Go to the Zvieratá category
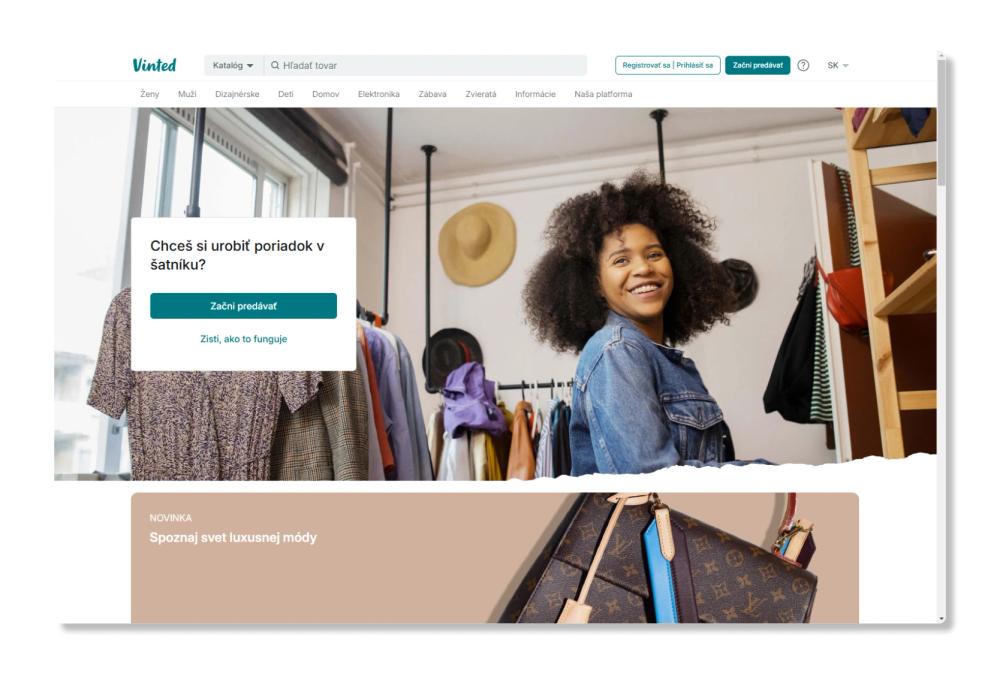Image resolution: width=1000 pixels, height=674 pixels. [x=480, y=94]
